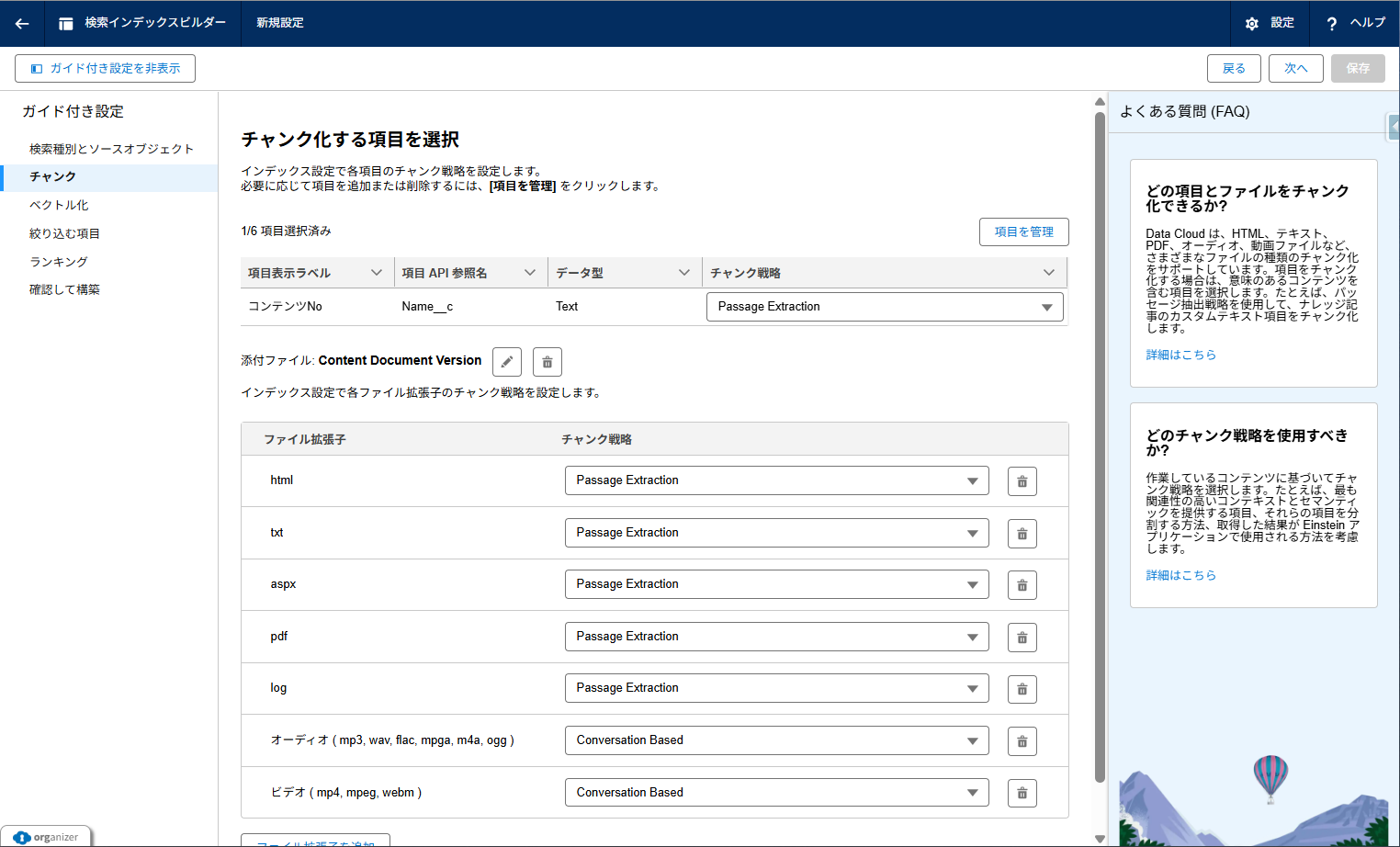Delete the pdf file extension row
This screenshot has width=1400, height=847.
[1022, 638]
